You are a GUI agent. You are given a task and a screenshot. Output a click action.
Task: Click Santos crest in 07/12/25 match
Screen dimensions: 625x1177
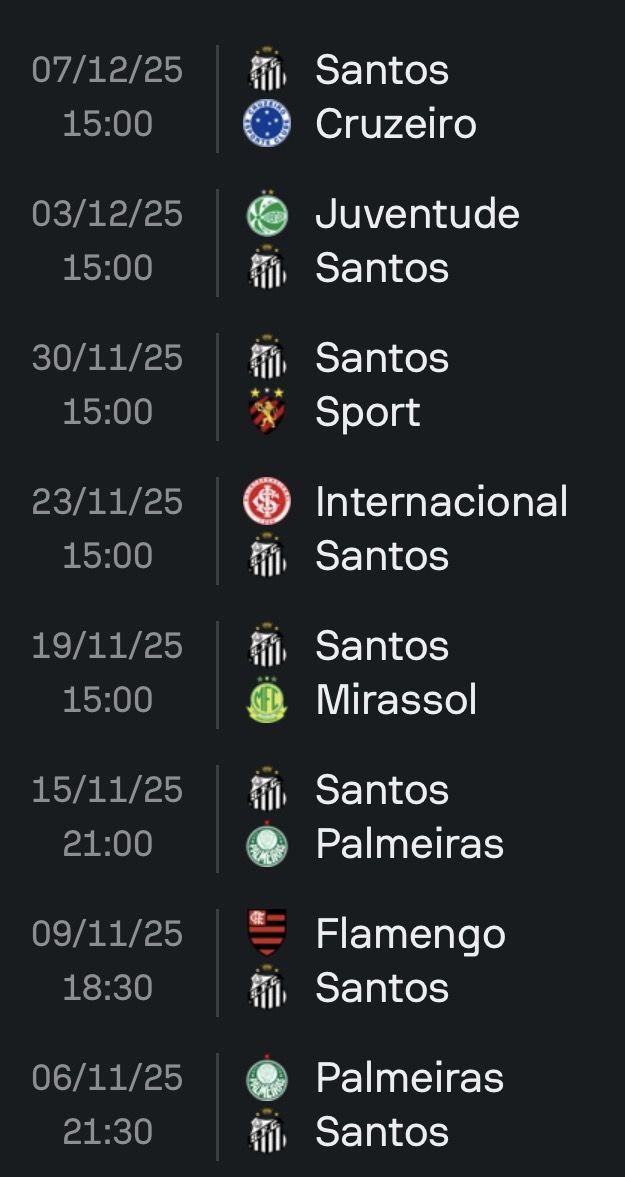tap(266, 70)
